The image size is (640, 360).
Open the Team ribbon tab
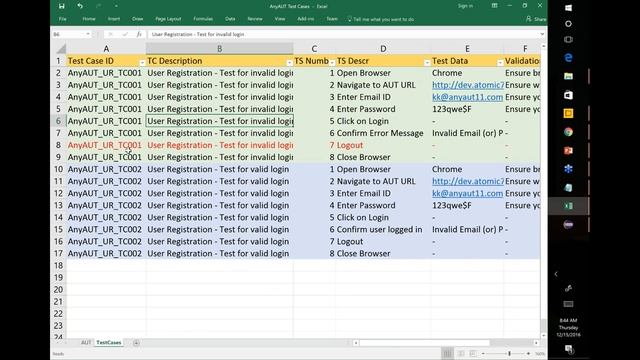point(332,19)
